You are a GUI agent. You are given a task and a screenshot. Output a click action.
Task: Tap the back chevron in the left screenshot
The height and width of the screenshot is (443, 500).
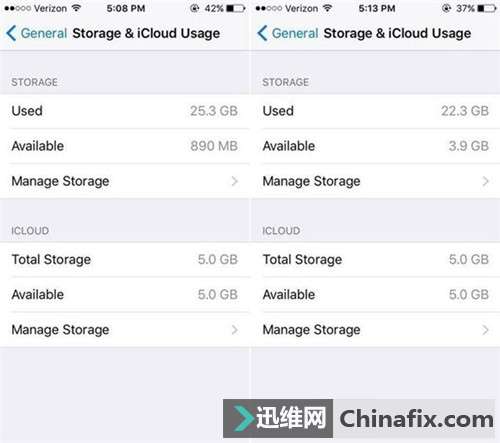[11, 33]
